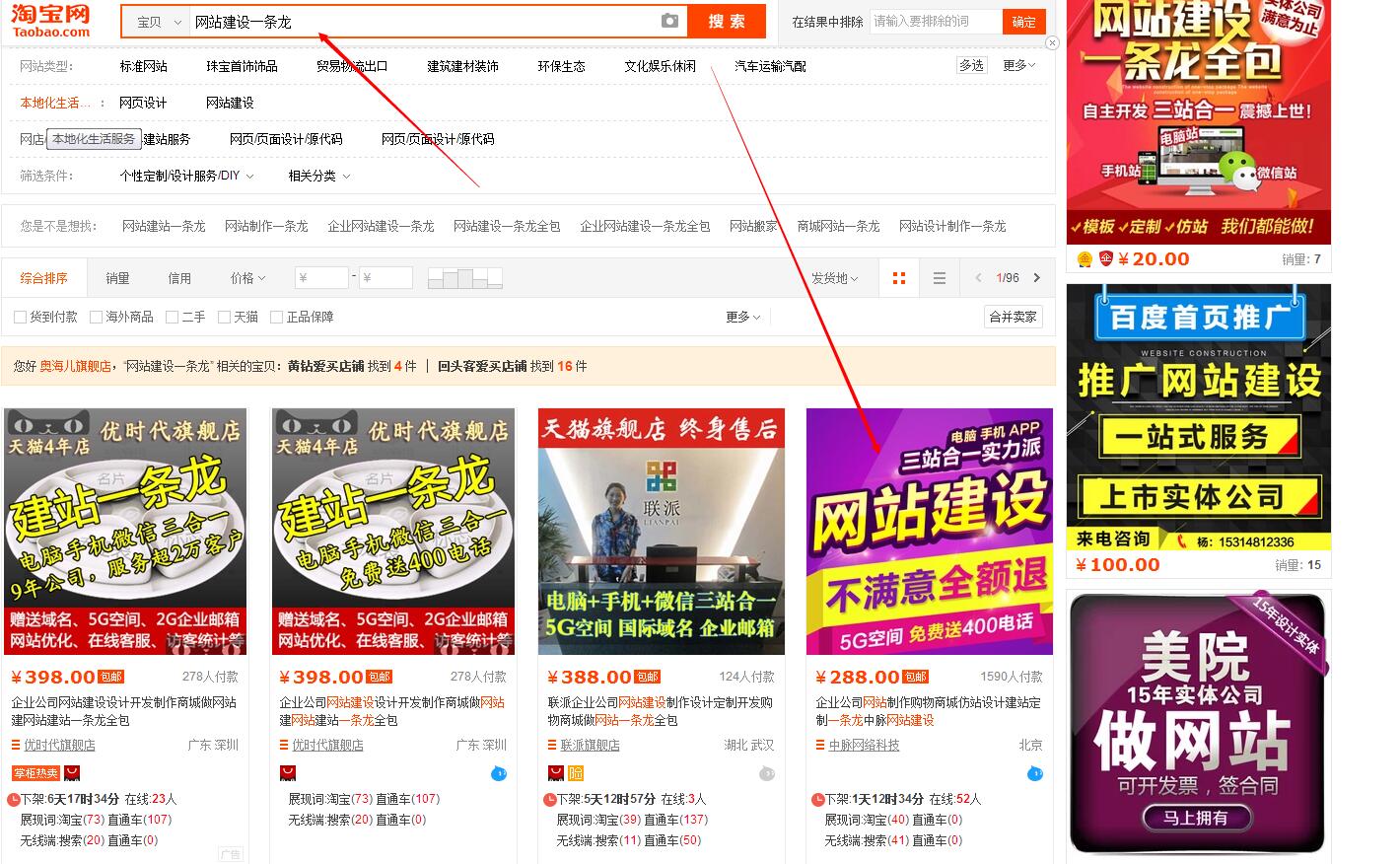Viewport: 1400px width, 864px height.
Task: Switch results to list view
Action: coord(940,278)
